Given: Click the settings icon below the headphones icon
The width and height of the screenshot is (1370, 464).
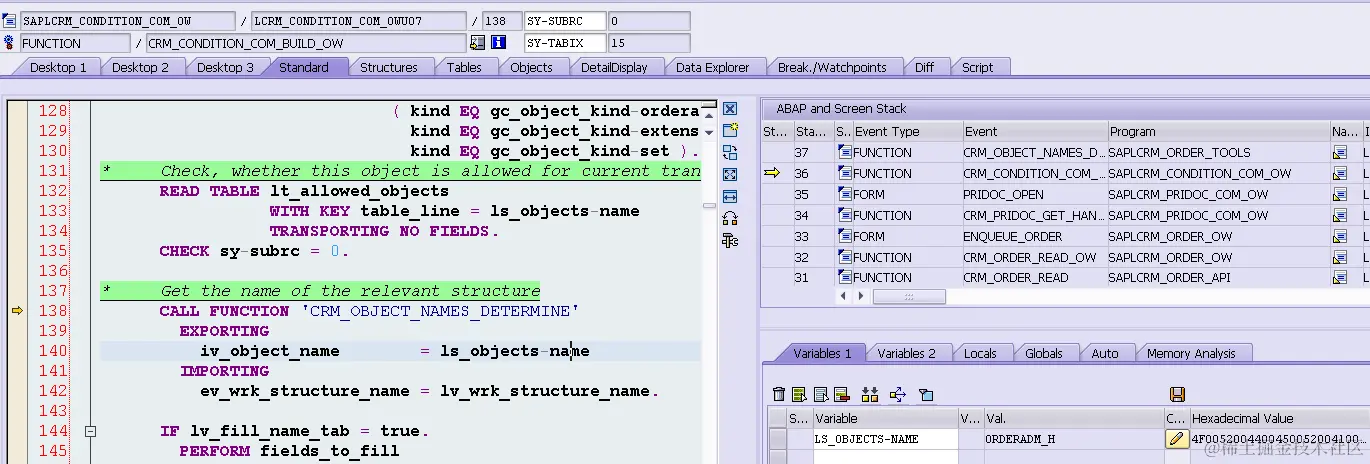Looking at the screenshot, I should [x=730, y=240].
